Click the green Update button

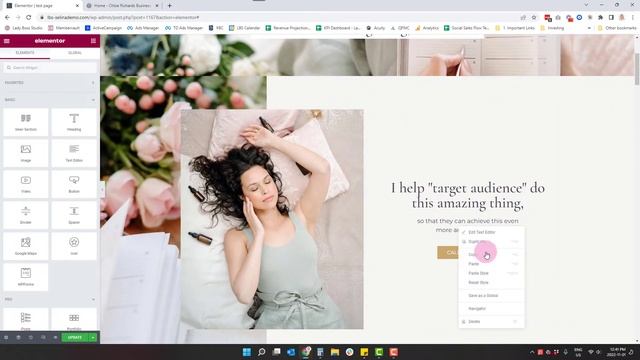click(75, 338)
